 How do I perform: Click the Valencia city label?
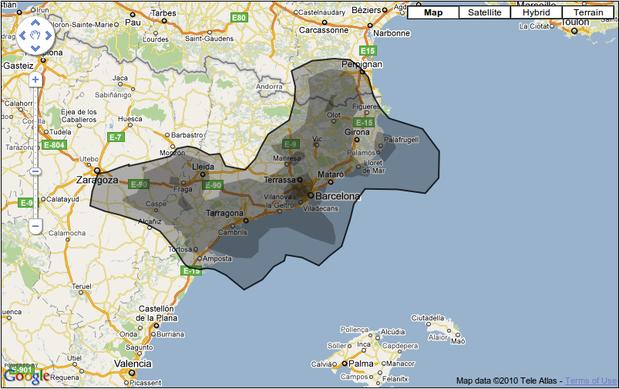133,363
